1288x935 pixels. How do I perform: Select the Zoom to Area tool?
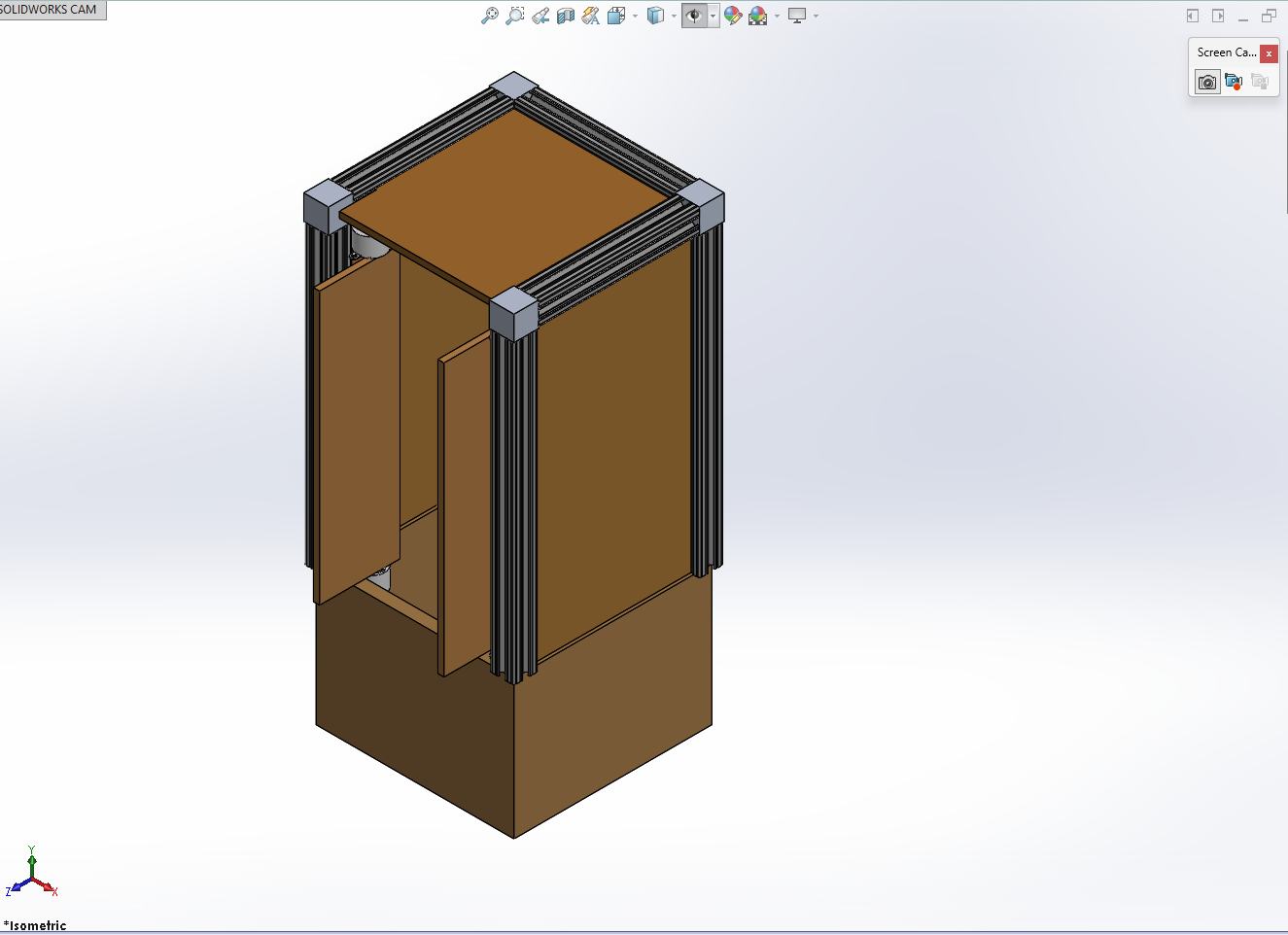coord(515,16)
